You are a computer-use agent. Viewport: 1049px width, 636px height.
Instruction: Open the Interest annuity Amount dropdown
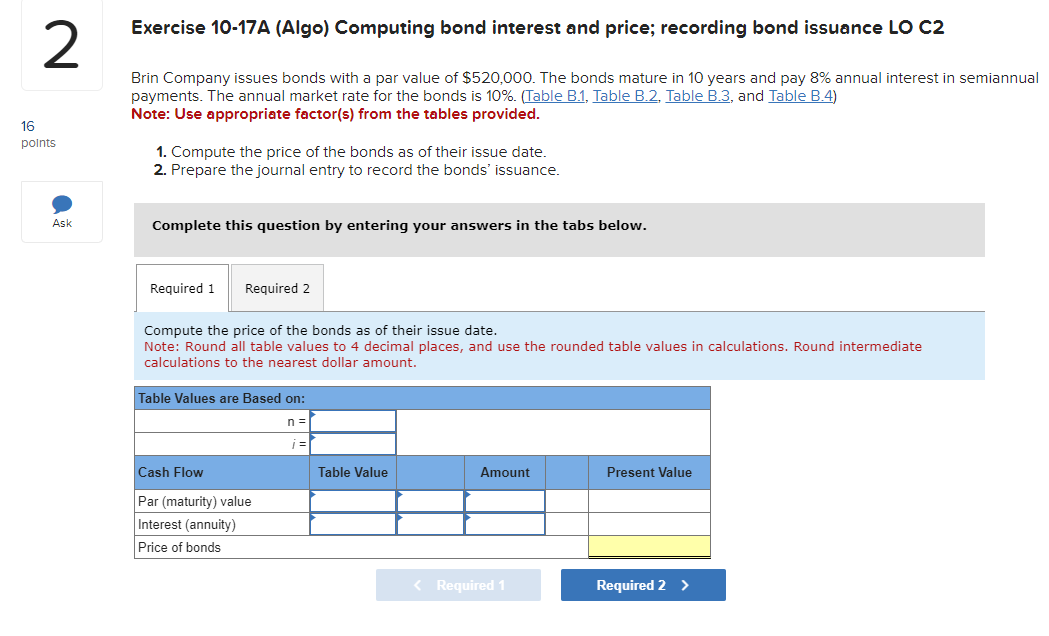(504, 524)
